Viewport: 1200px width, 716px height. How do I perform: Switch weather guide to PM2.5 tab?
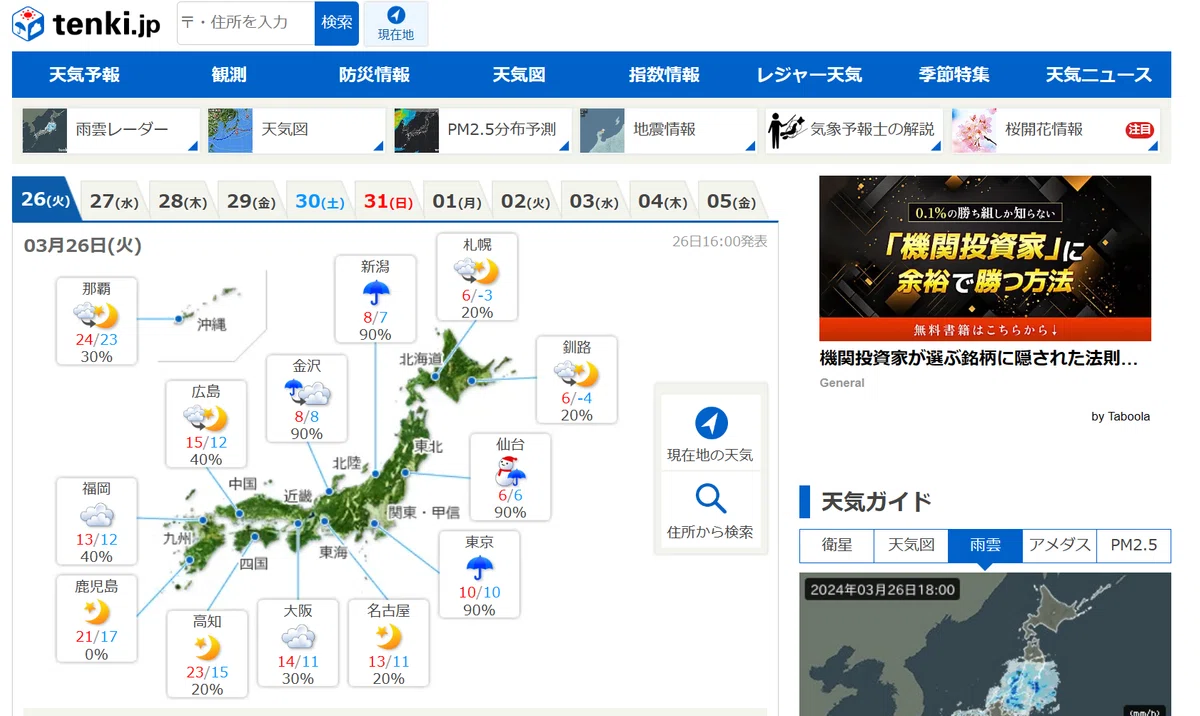[x=1134, y=545]
